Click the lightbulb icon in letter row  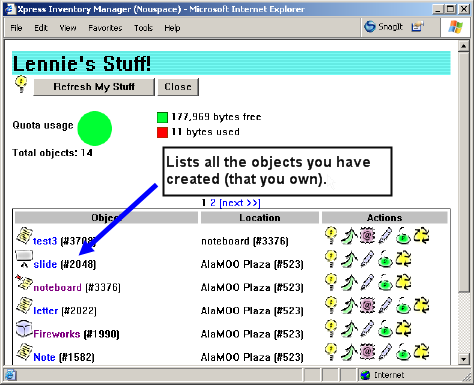point(331,305)
